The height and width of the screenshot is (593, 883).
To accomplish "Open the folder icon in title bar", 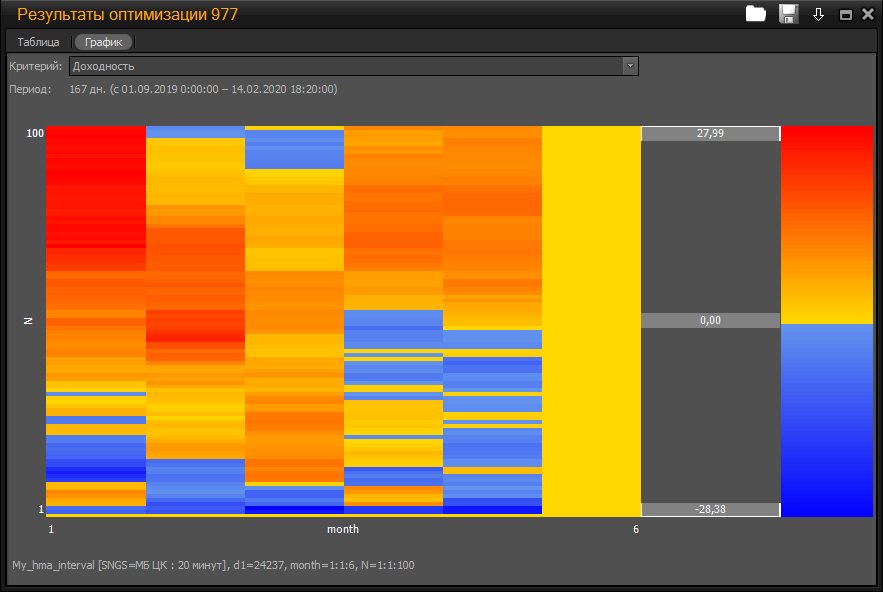I will coord(756,14).
